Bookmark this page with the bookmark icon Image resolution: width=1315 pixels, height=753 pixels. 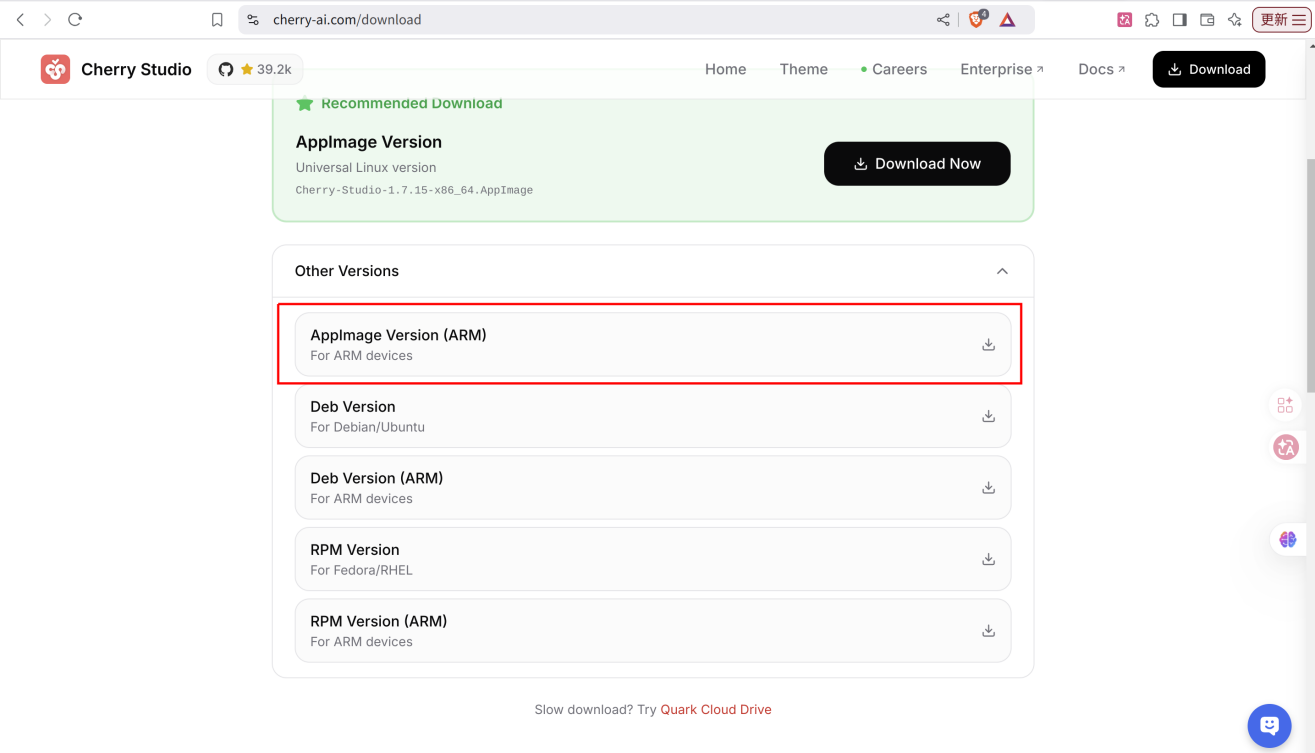tap(217, 19)
